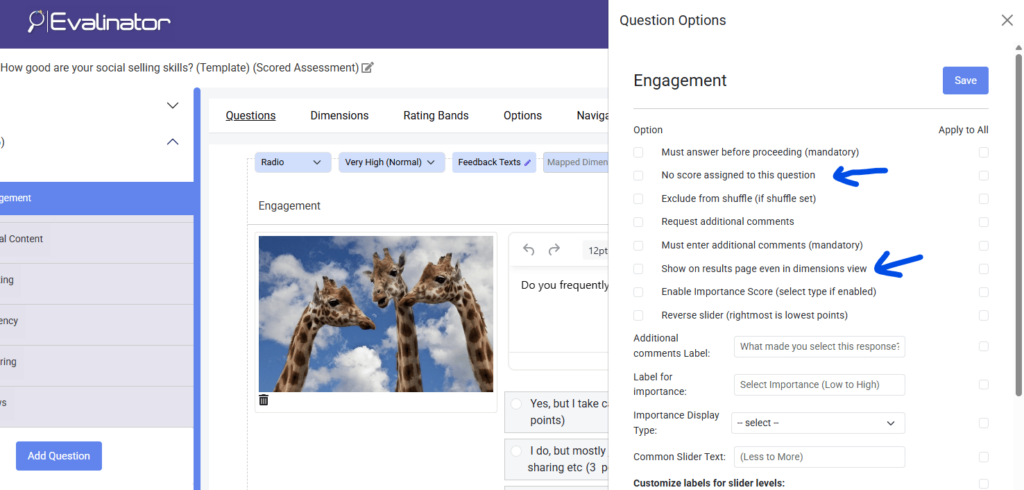Tick 'Exclude from shuffle (if shuffle set)'

[x=638, y=199]
